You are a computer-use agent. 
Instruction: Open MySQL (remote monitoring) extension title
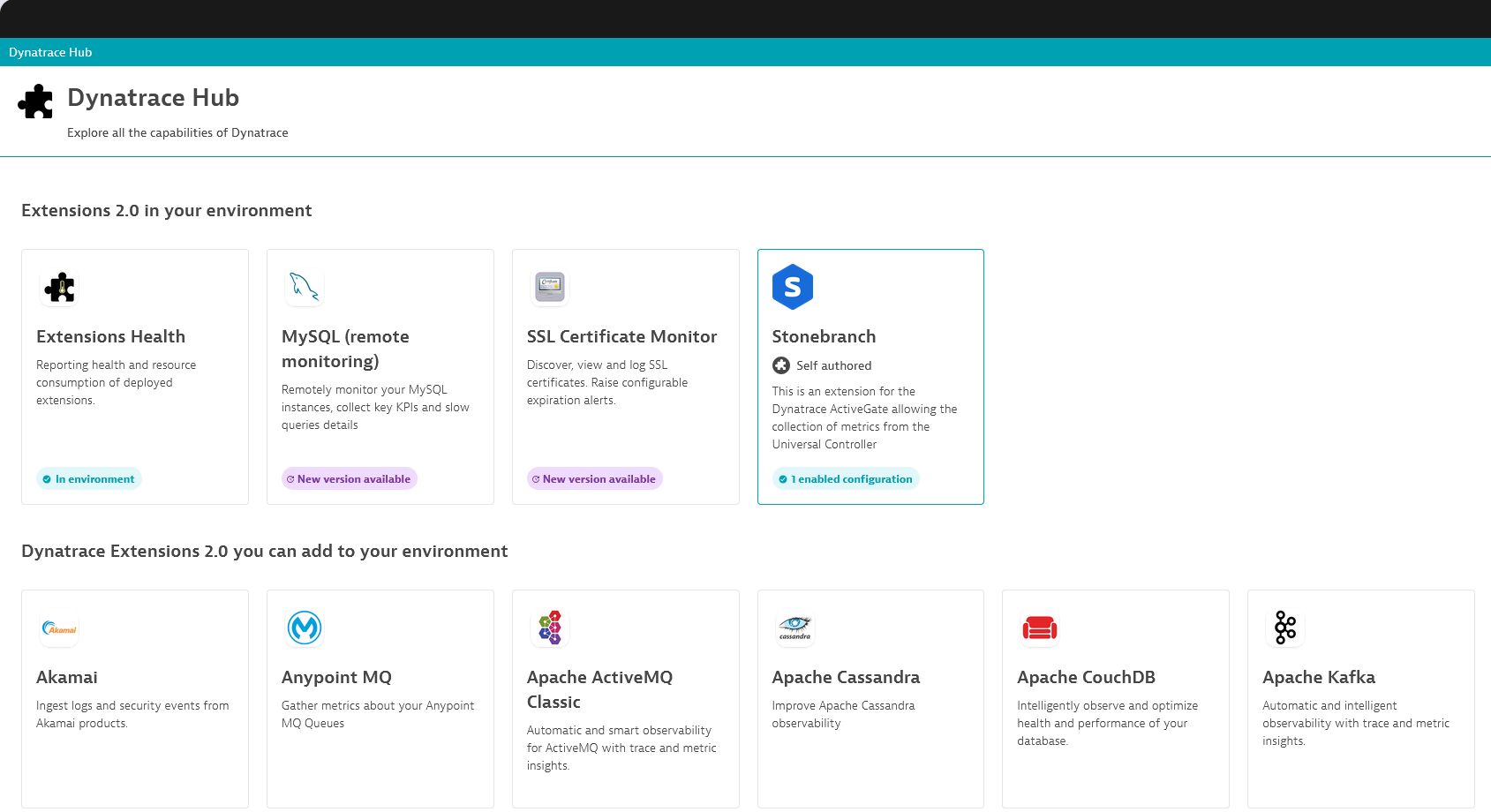[345, 349]
